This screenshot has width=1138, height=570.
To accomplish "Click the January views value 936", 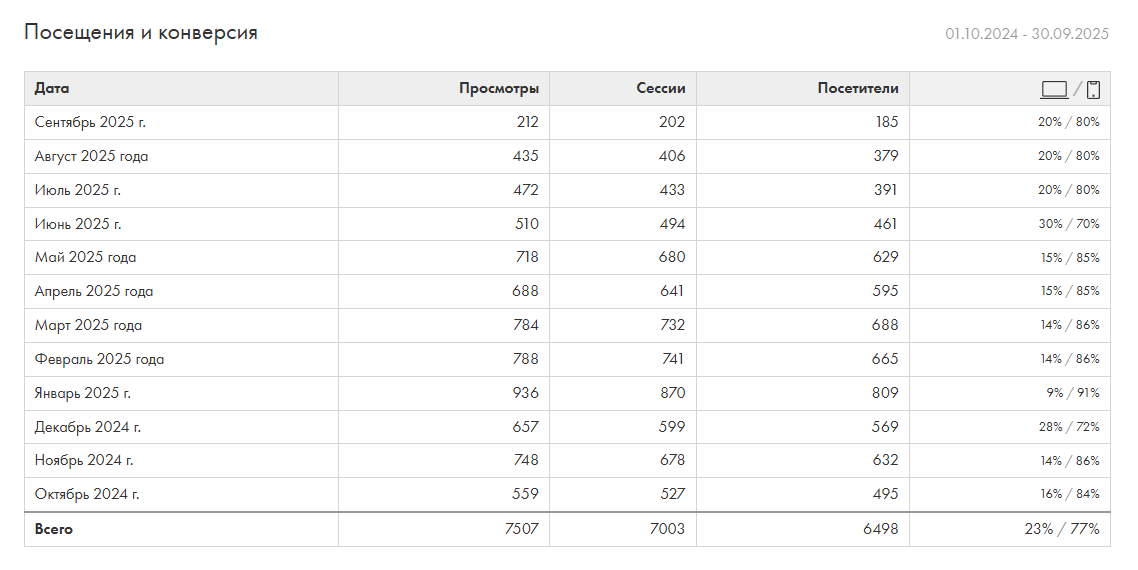I will coord(525,393).
